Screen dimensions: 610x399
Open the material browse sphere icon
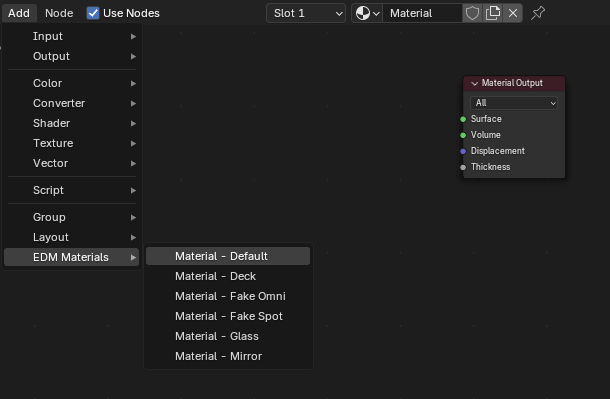click(x=367, y=13)
